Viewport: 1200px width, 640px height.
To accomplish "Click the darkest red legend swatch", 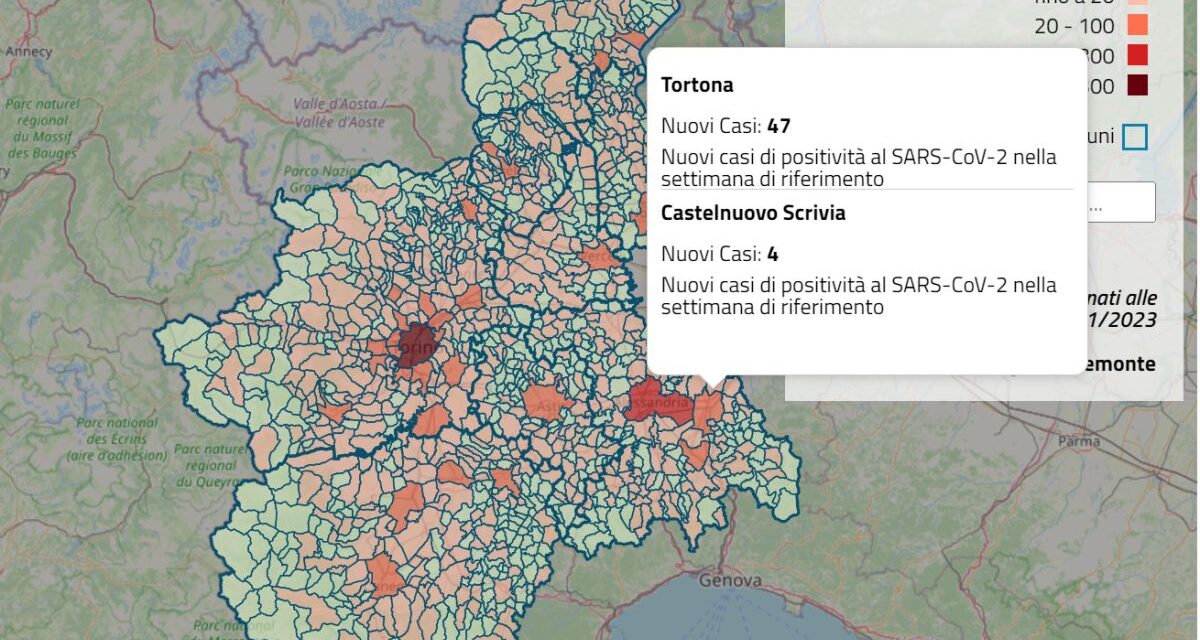I will tap(1138, 84).
